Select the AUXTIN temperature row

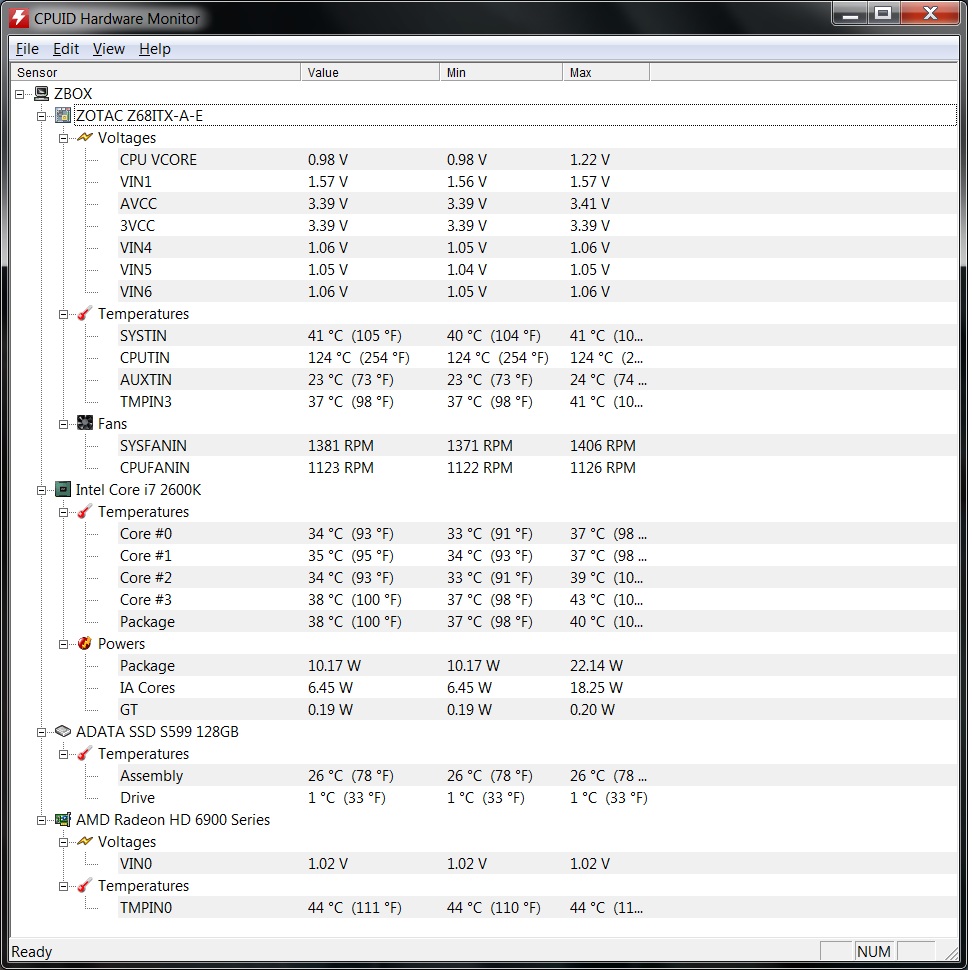(537, 379)
